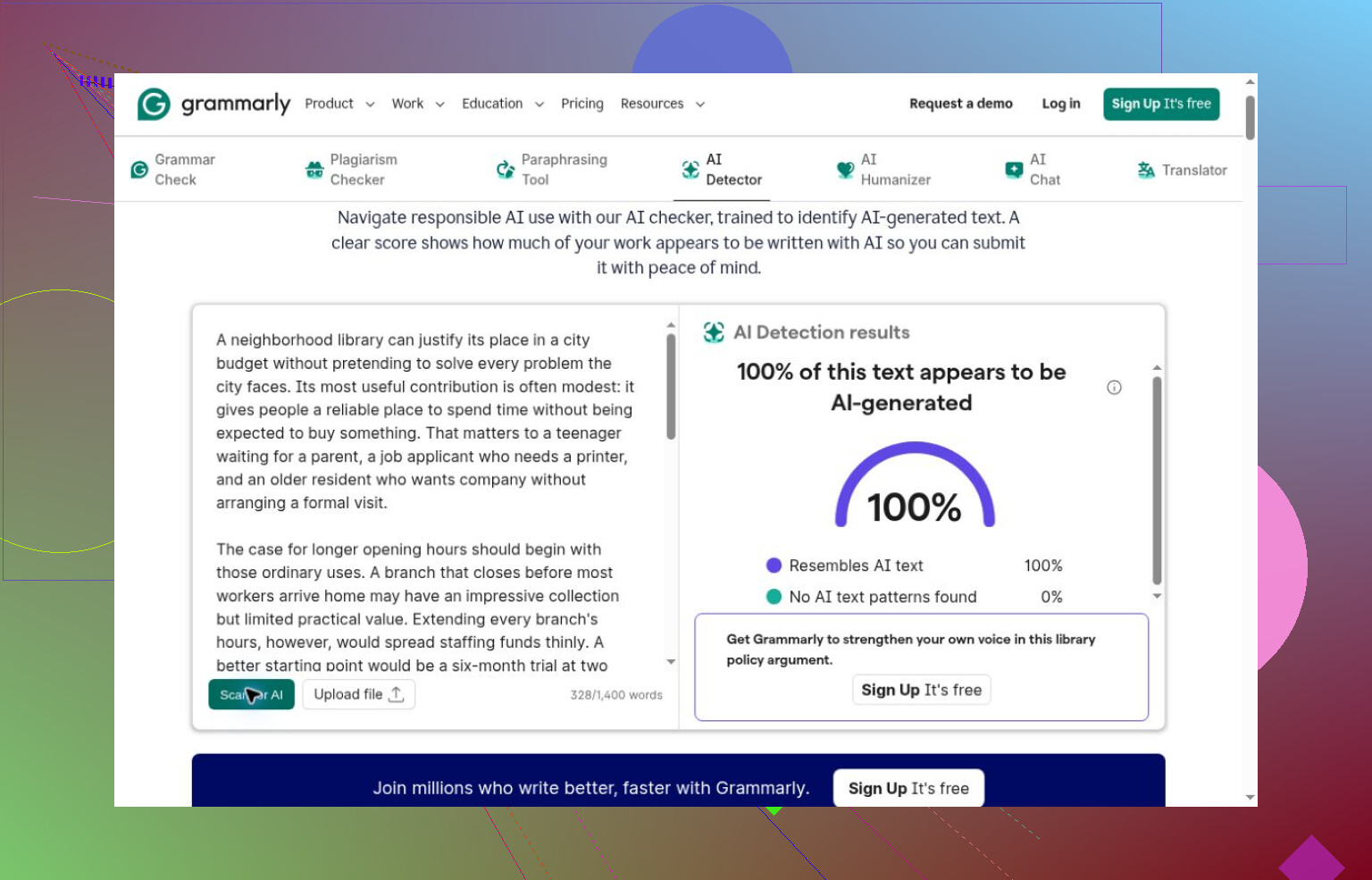The width and height of the screenshot is (1372, 880).
Task: Click the Grammar Check icon
Action: click(139, 170)
